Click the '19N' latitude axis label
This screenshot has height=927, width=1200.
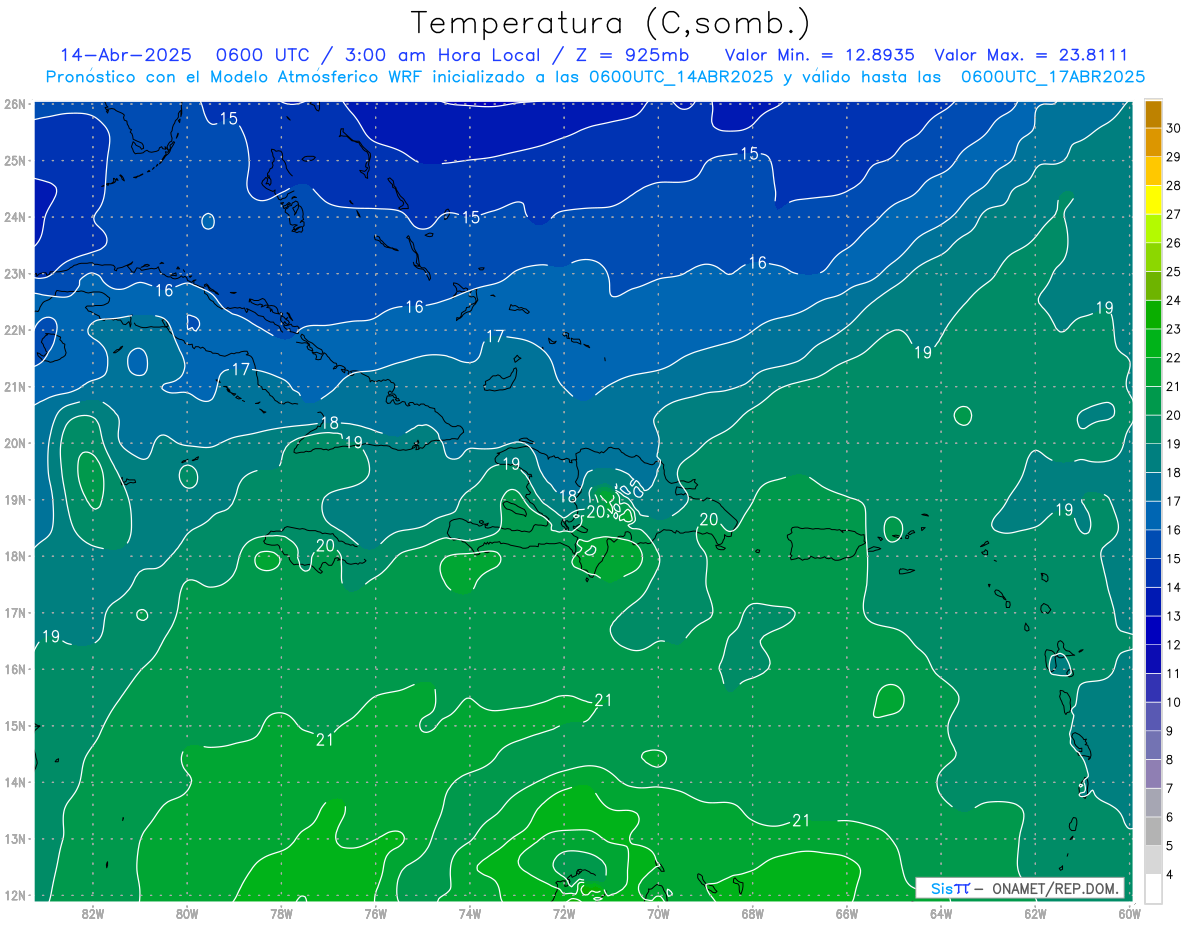(x=15, y=500)
